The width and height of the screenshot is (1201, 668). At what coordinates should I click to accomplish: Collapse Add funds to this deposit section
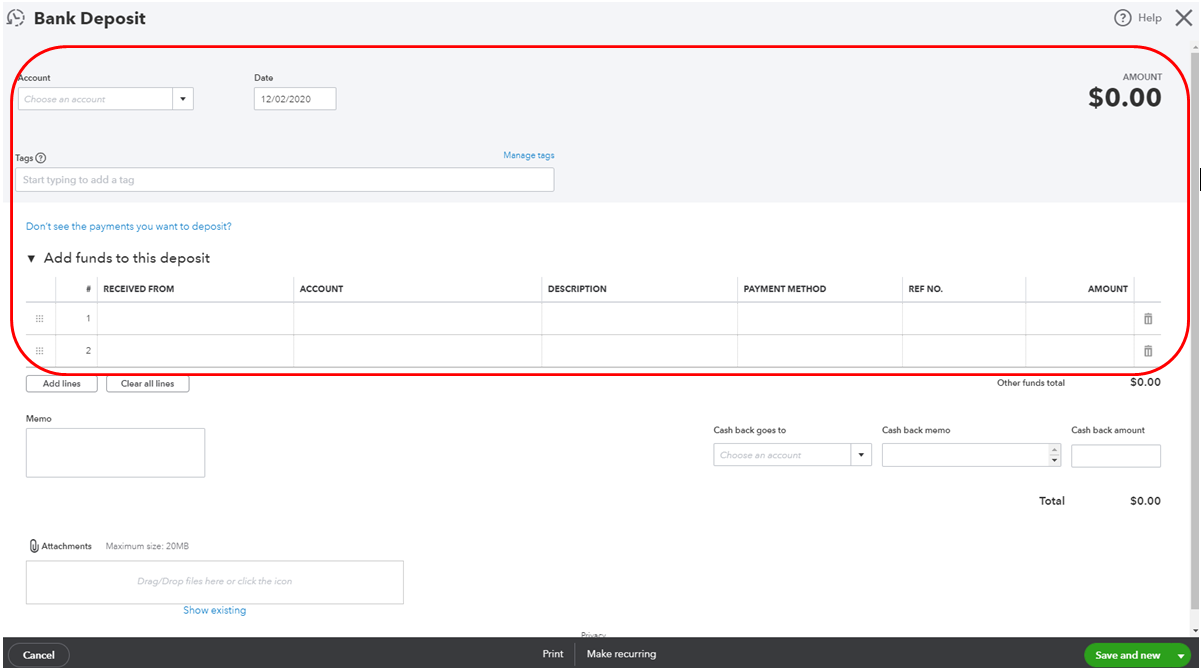[31, 258]
